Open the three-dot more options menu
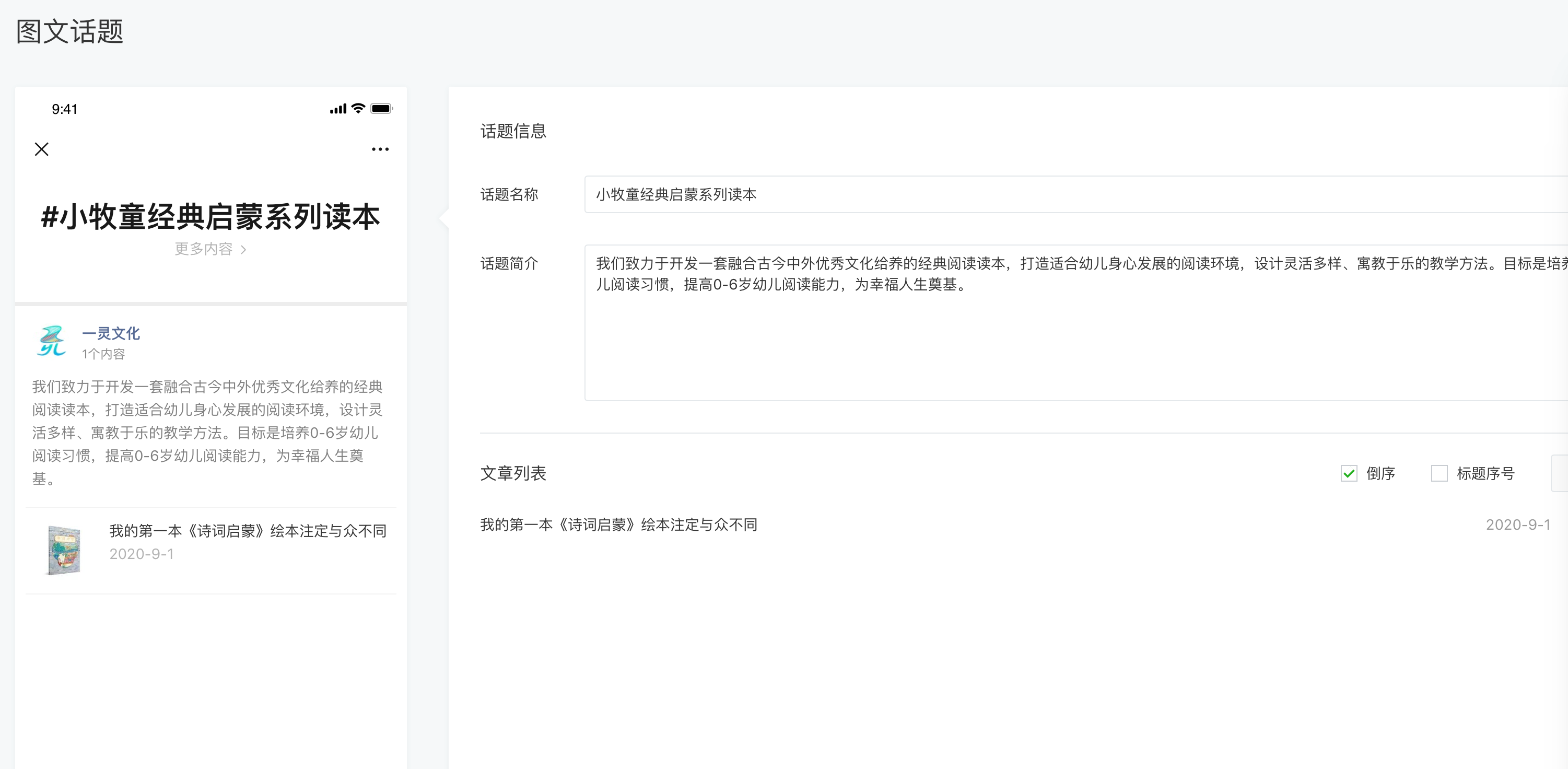Screen dimensions: 1568x769 (380, 149)
